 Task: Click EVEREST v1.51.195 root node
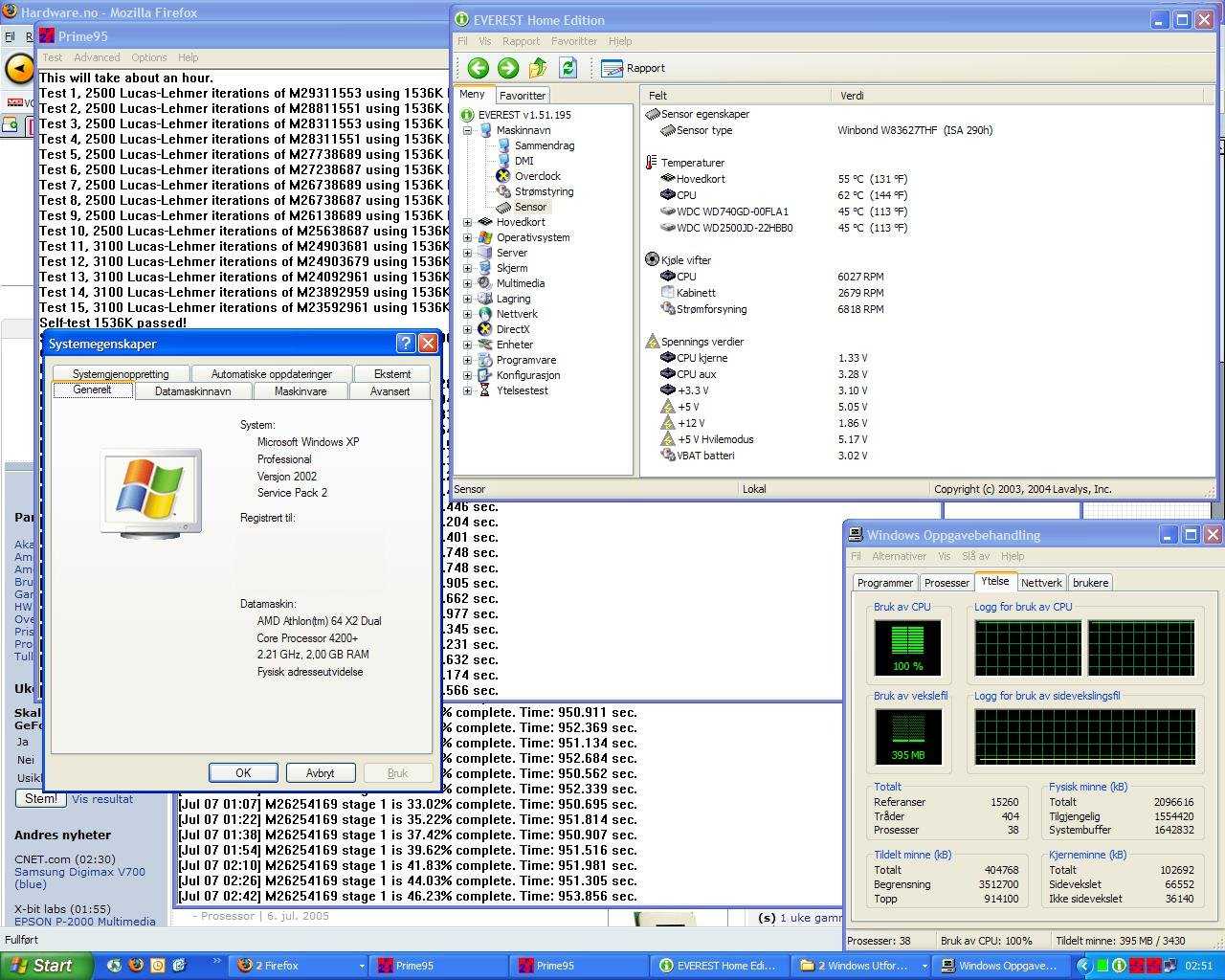click(x=523, y=115)
